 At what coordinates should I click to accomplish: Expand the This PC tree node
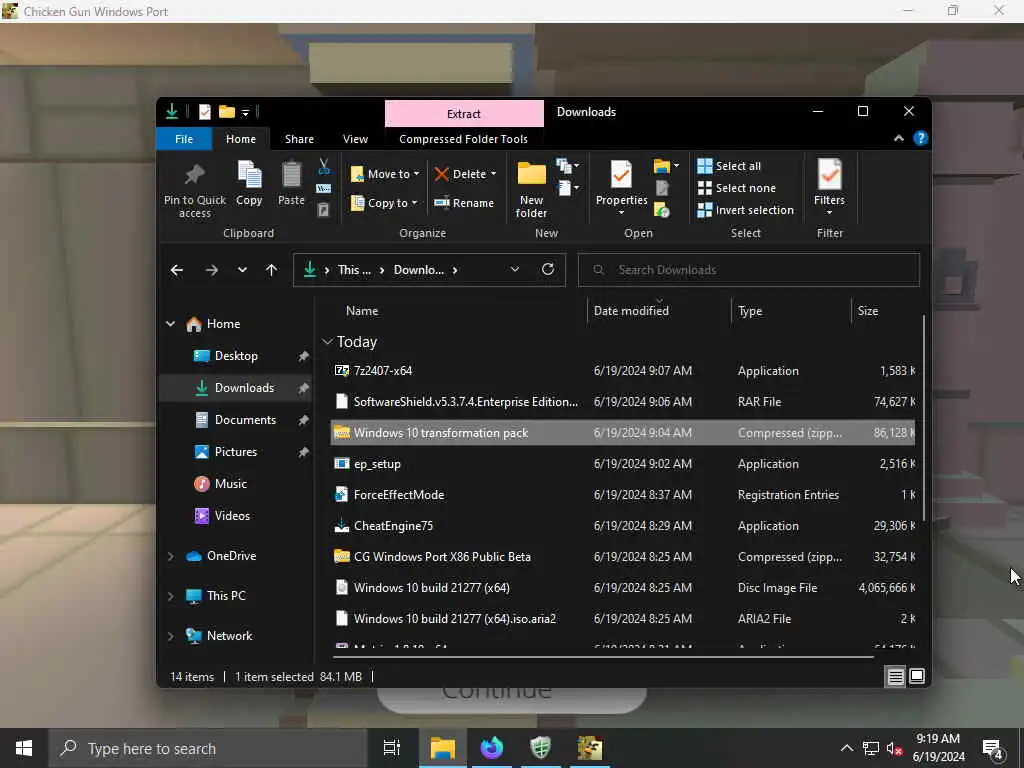170,596
